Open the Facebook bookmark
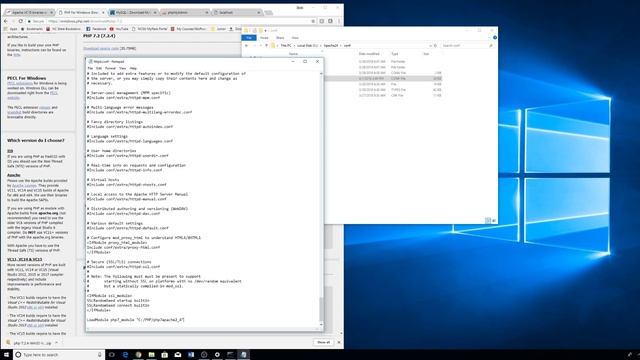640x360 pixels. [96, 29]
